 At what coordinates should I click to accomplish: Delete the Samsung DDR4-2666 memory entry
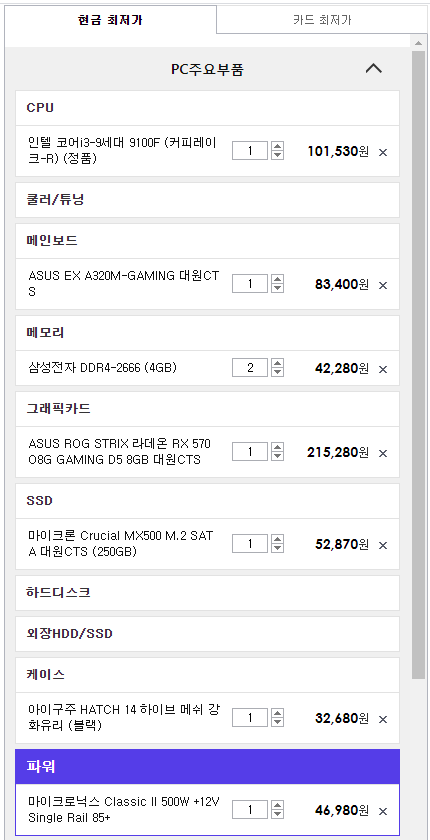point(383,369)
